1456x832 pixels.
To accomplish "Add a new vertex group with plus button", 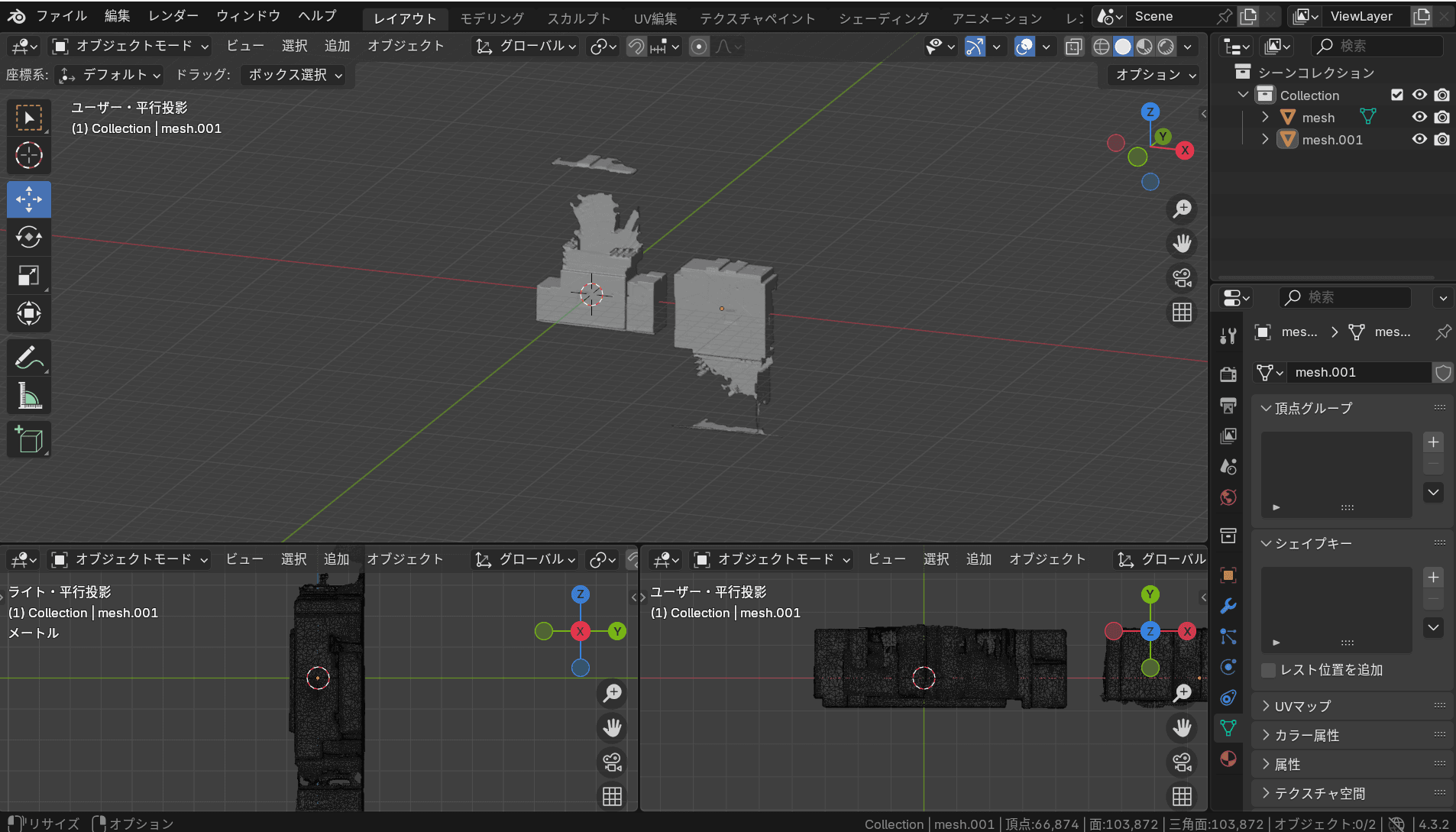I will click(1433, 442).
